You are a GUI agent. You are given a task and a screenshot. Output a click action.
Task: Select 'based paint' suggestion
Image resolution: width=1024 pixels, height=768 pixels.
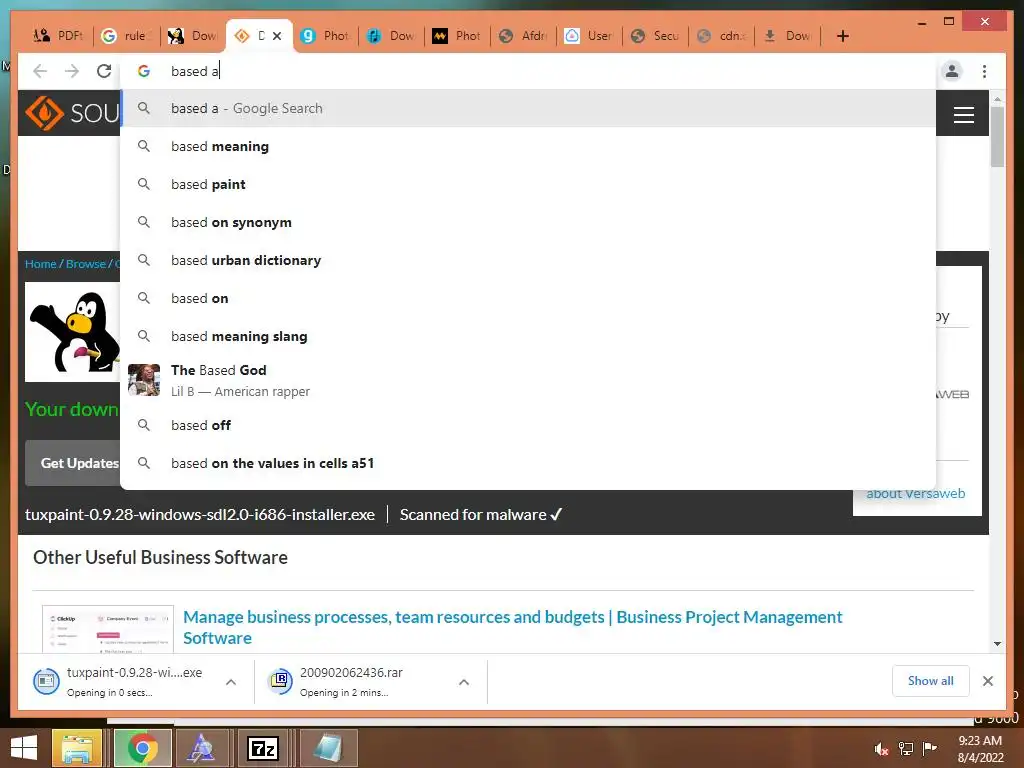(x=528, y=184)
